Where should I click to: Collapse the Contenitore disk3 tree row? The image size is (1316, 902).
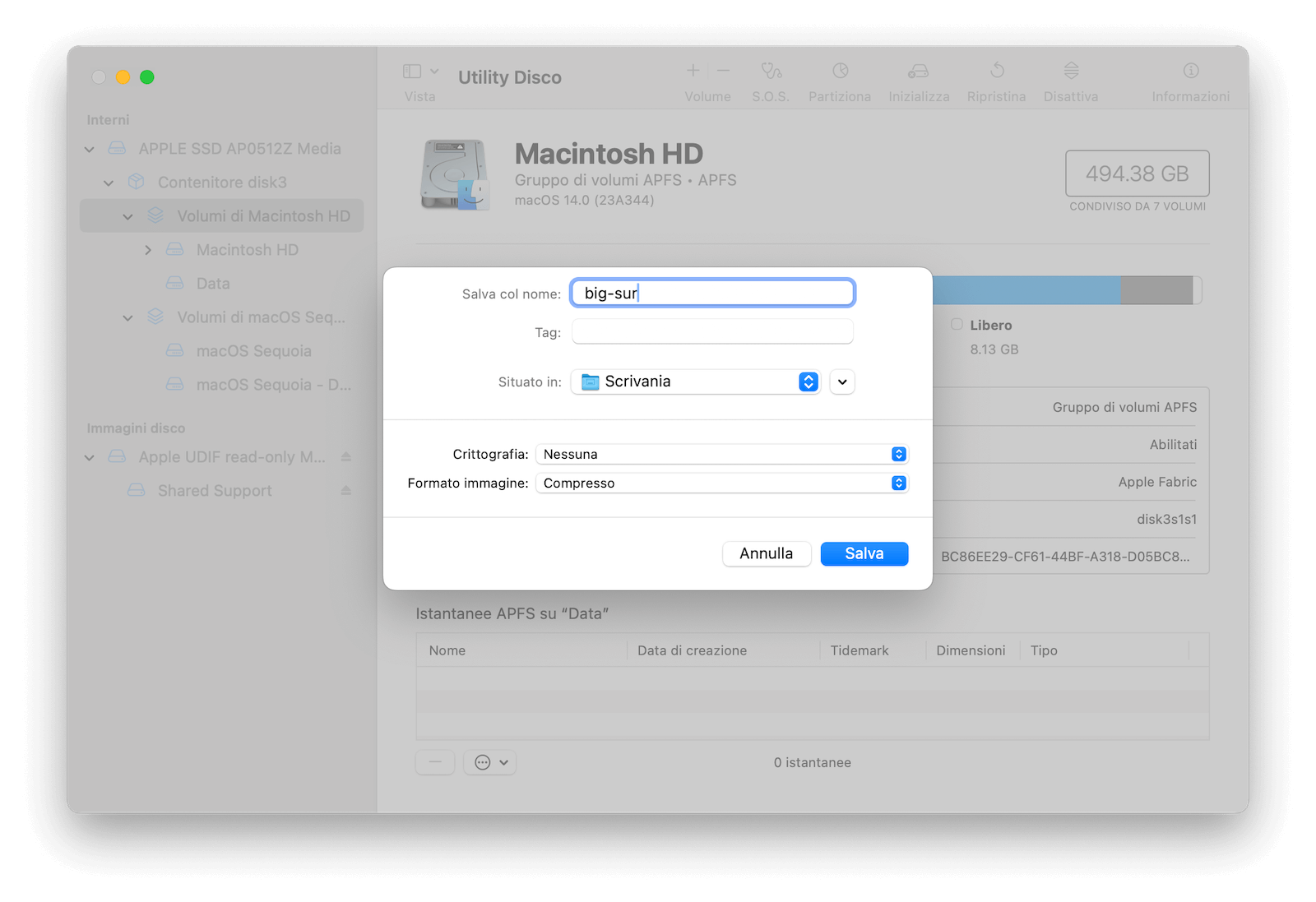(109, 183)
